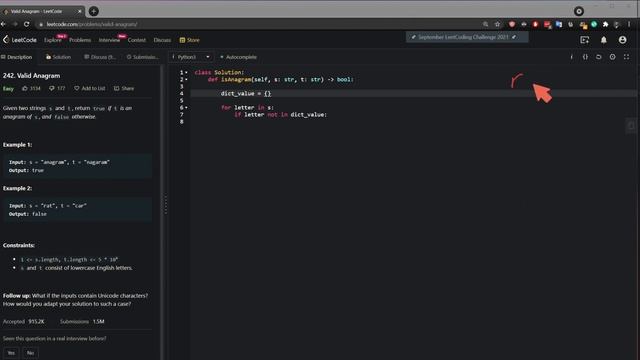640x360 pixels.
Task: Open the Discuss nav menu item
Action: [x=162, y=40]
